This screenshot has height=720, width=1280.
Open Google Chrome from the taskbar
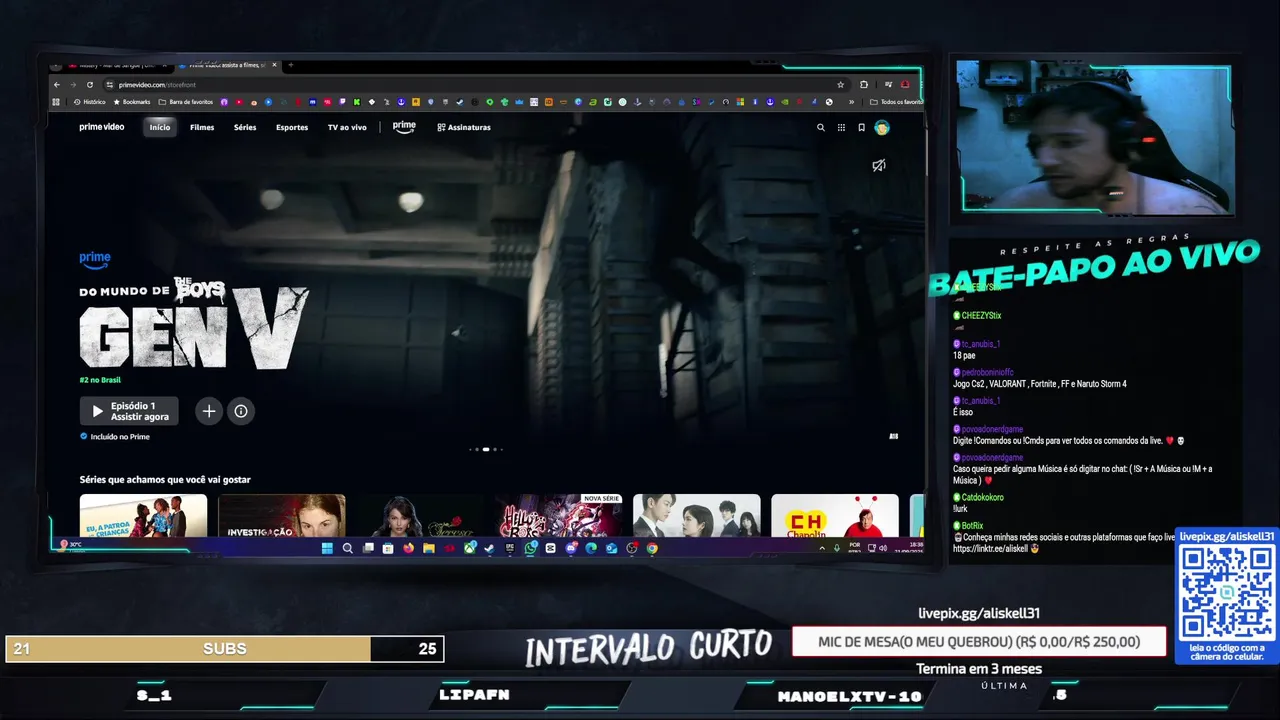(x=652, y=548)
